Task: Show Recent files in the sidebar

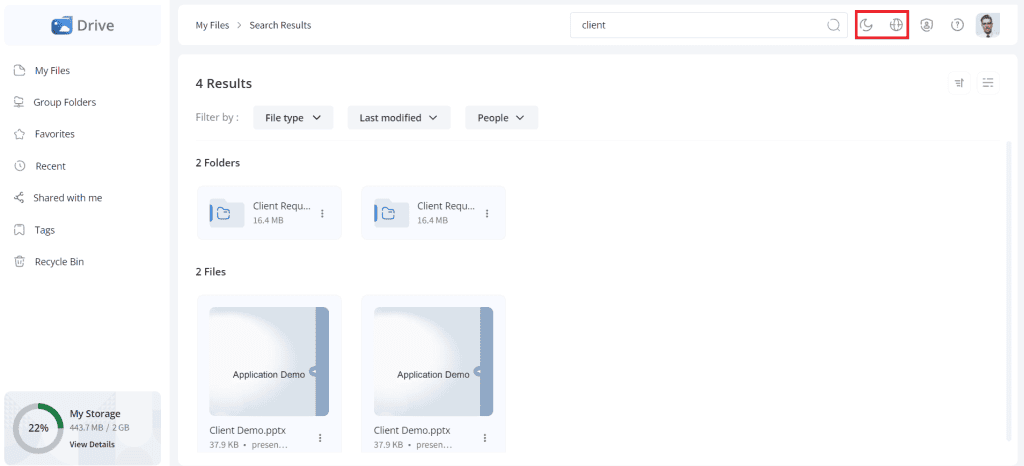Action: (x=40, y=166)
